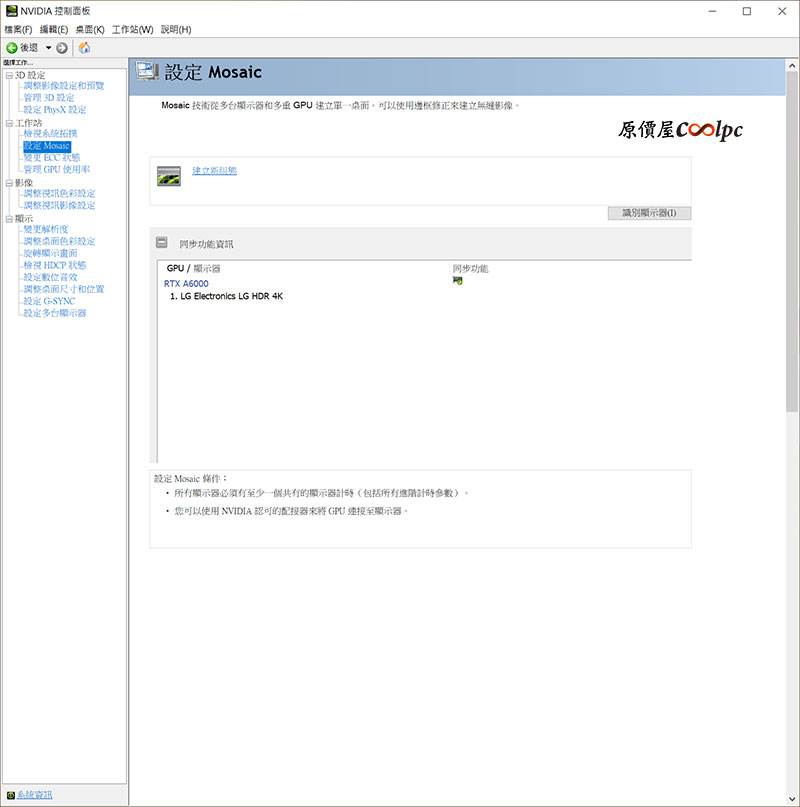Viewport: 800px width, 807px height.
Task: Click the RTX A6000 GPU entry
Action: [x=186, y=284]
